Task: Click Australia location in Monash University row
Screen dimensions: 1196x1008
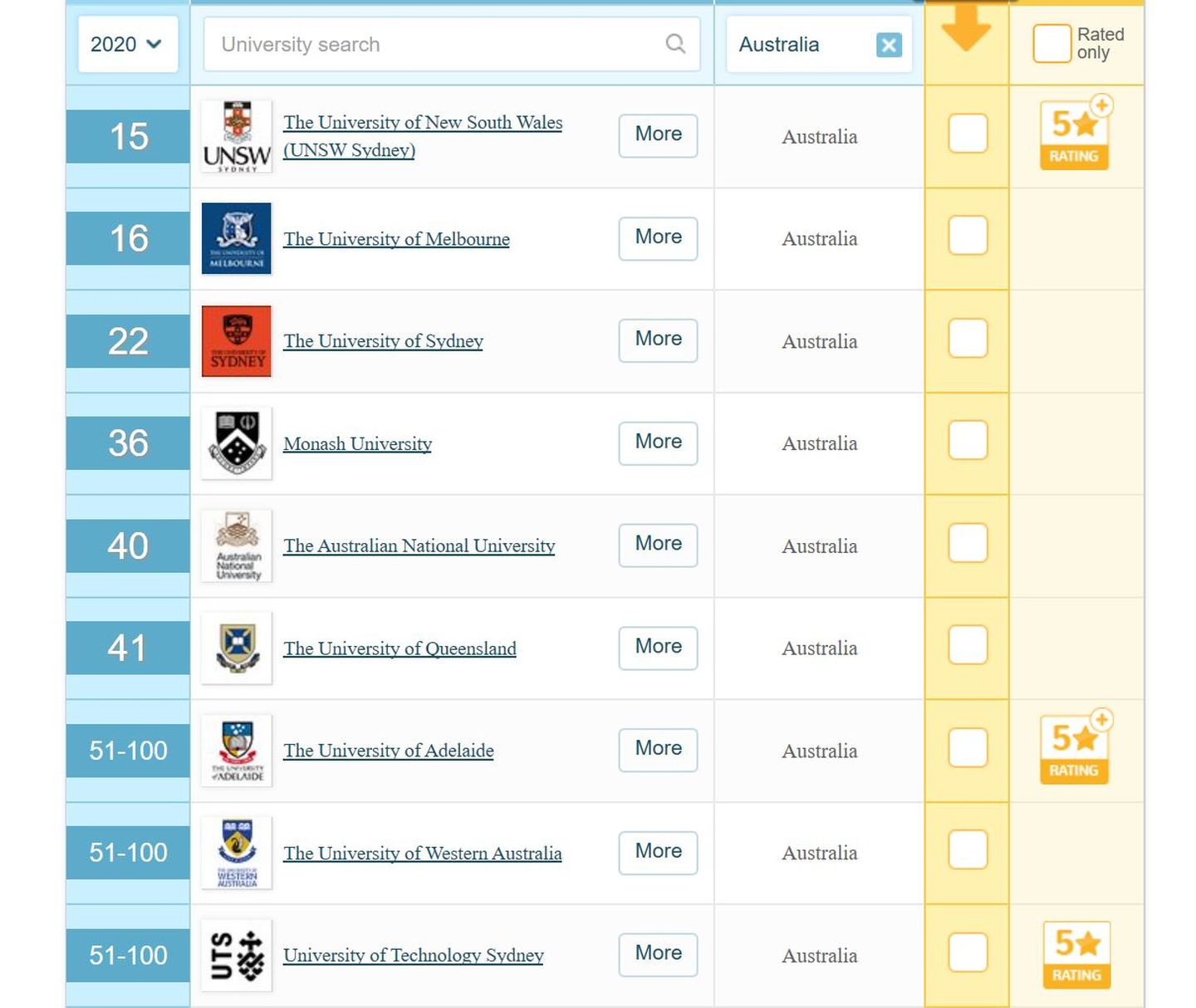Action: click(x=819, y=443)
